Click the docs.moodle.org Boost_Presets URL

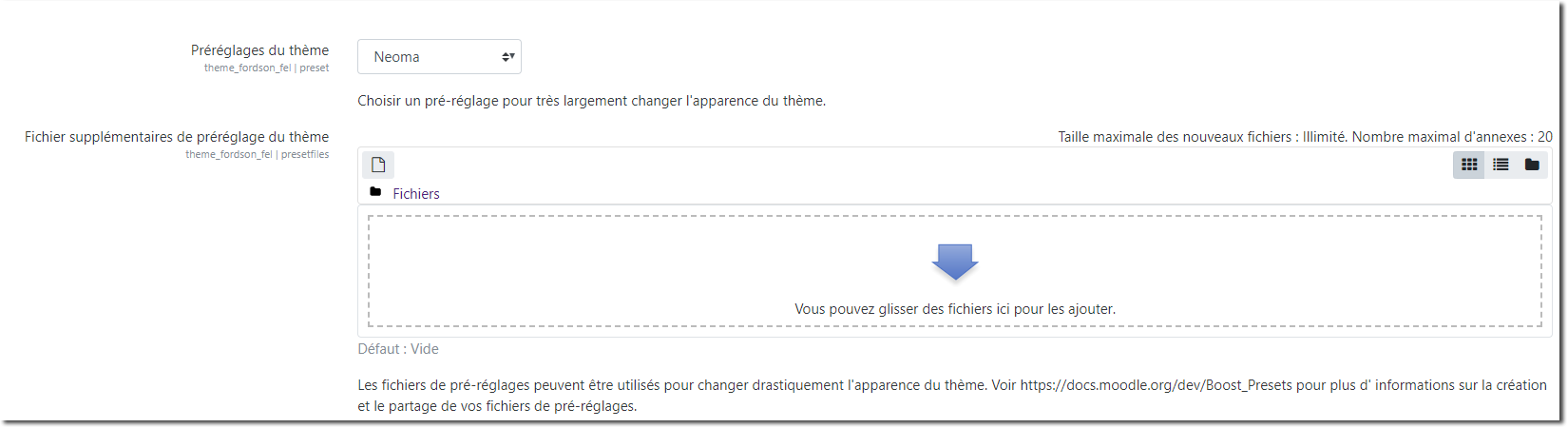pyautogui.click(x=1157, y=385)
